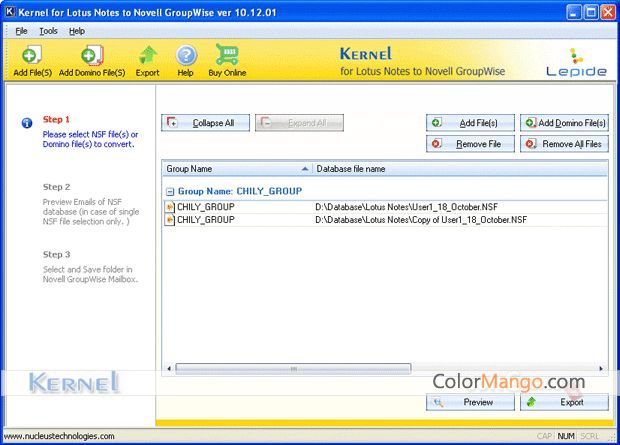
Task: Collapse the CHILY_GROUP group node
Action: (x=170, y=190)
